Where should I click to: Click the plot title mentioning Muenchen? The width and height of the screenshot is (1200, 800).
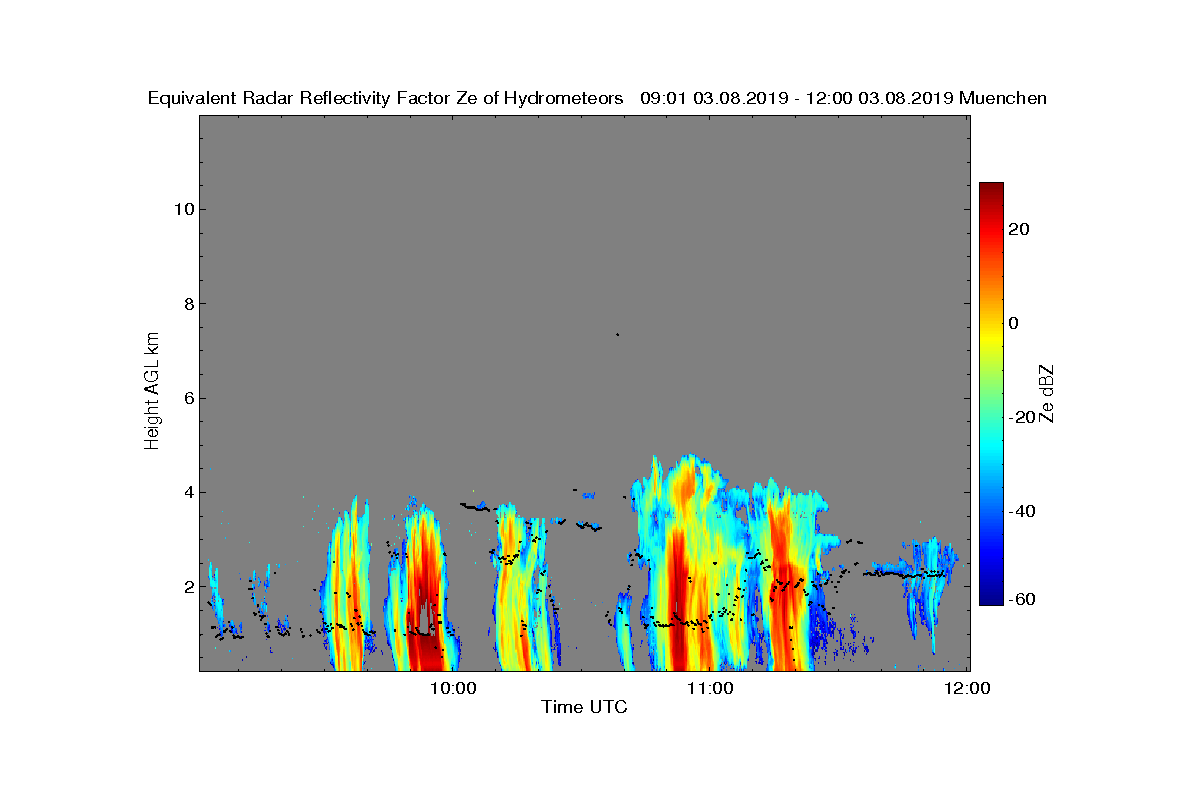point(597,98)
